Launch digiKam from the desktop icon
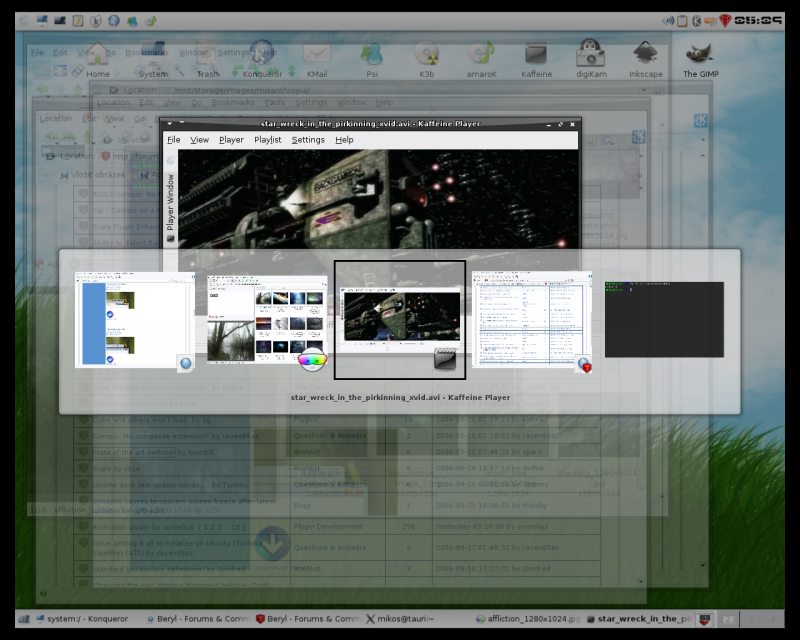This screenshot has height=640, width=800. [x=591, y=60]
